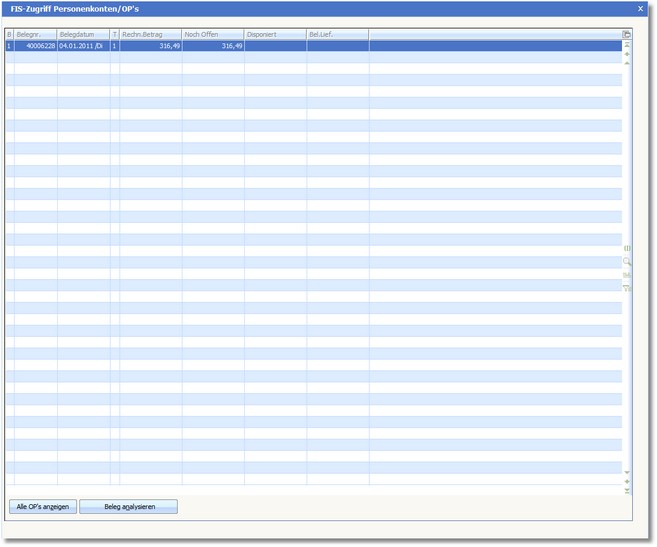The height and width of the screenshot is (547, 657).
Task: Click the previous record arrow icon
Action: point(627,63)
